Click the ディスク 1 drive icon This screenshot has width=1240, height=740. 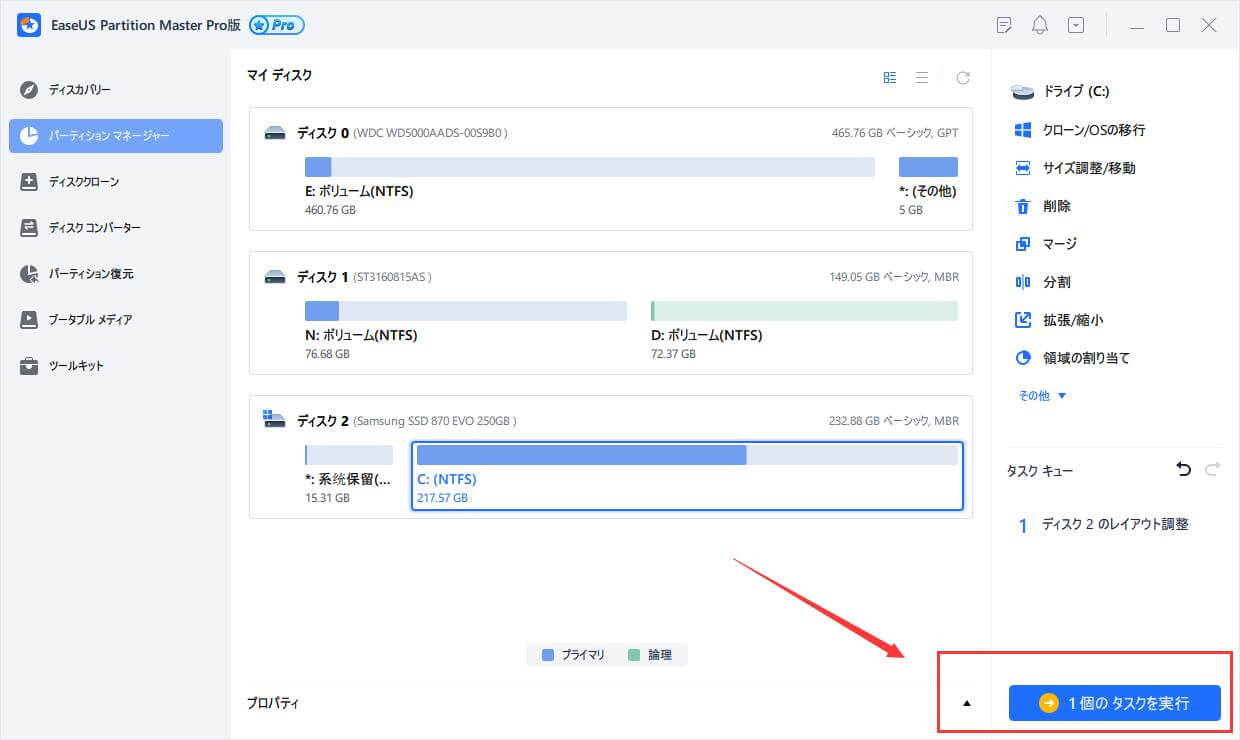(275, 277)
